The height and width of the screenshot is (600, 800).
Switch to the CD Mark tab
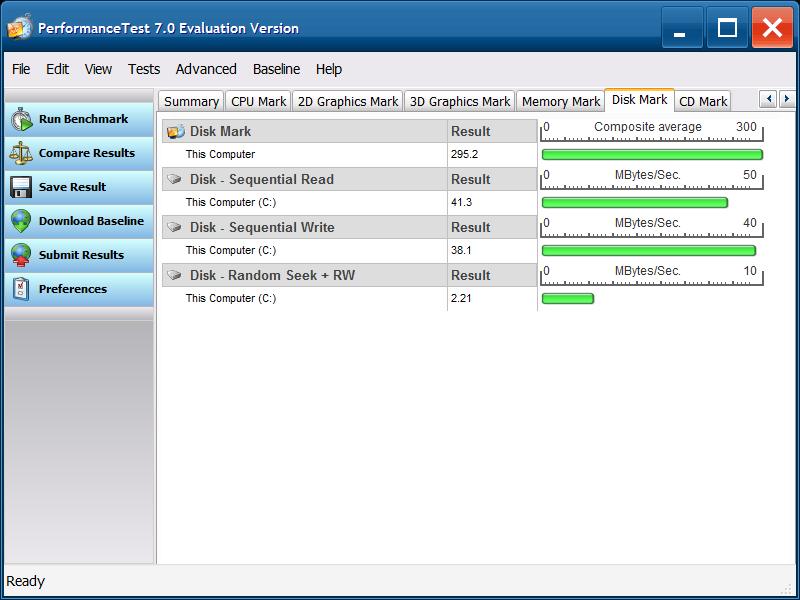coord(703,102)
